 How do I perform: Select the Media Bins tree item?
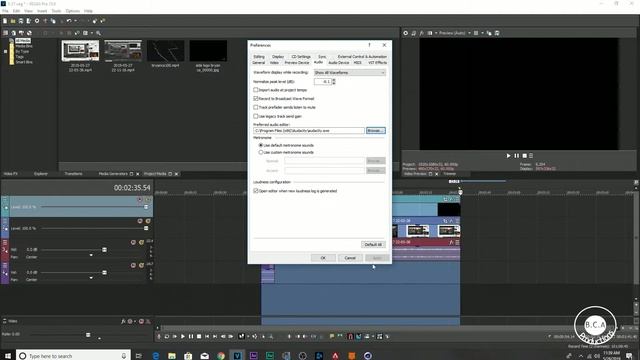click(x=24, y=46)
